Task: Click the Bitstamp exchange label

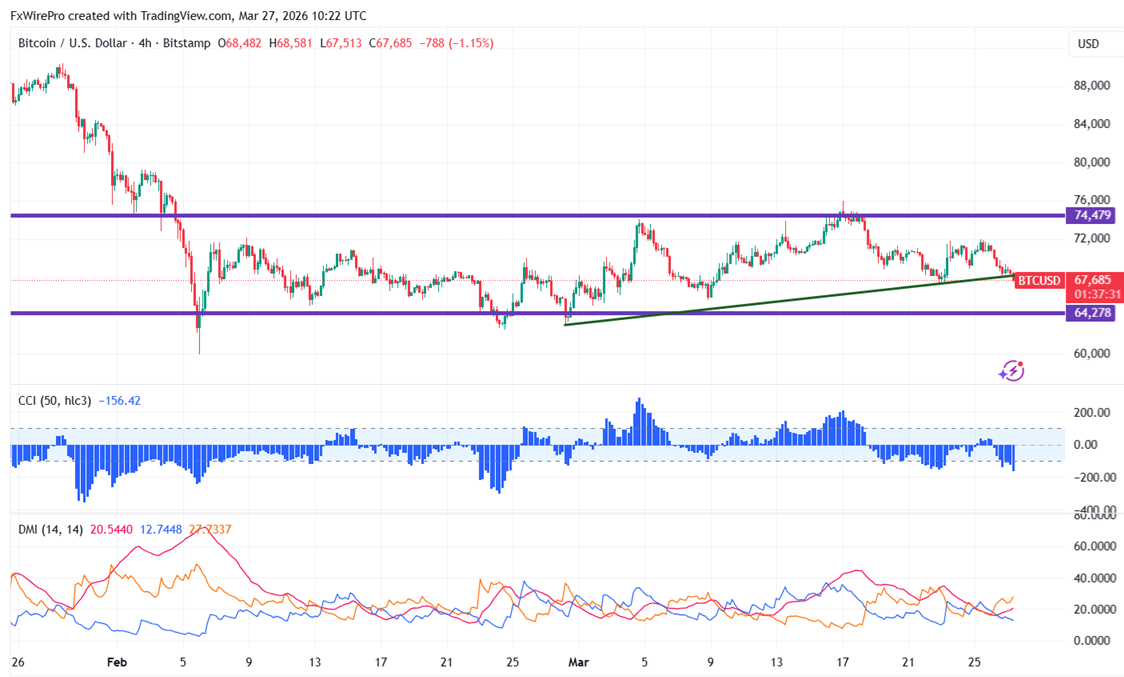Action: 186,43
